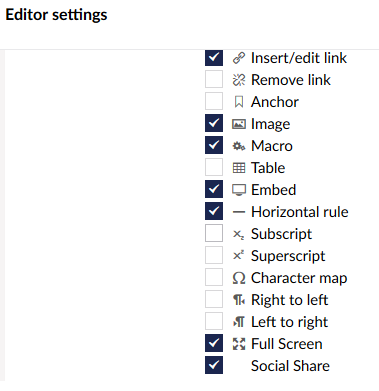Image resolution: width=379 pixels, height=391 pixels.
Task: Tick the Superscript checkbox
Action: point(214,255)
